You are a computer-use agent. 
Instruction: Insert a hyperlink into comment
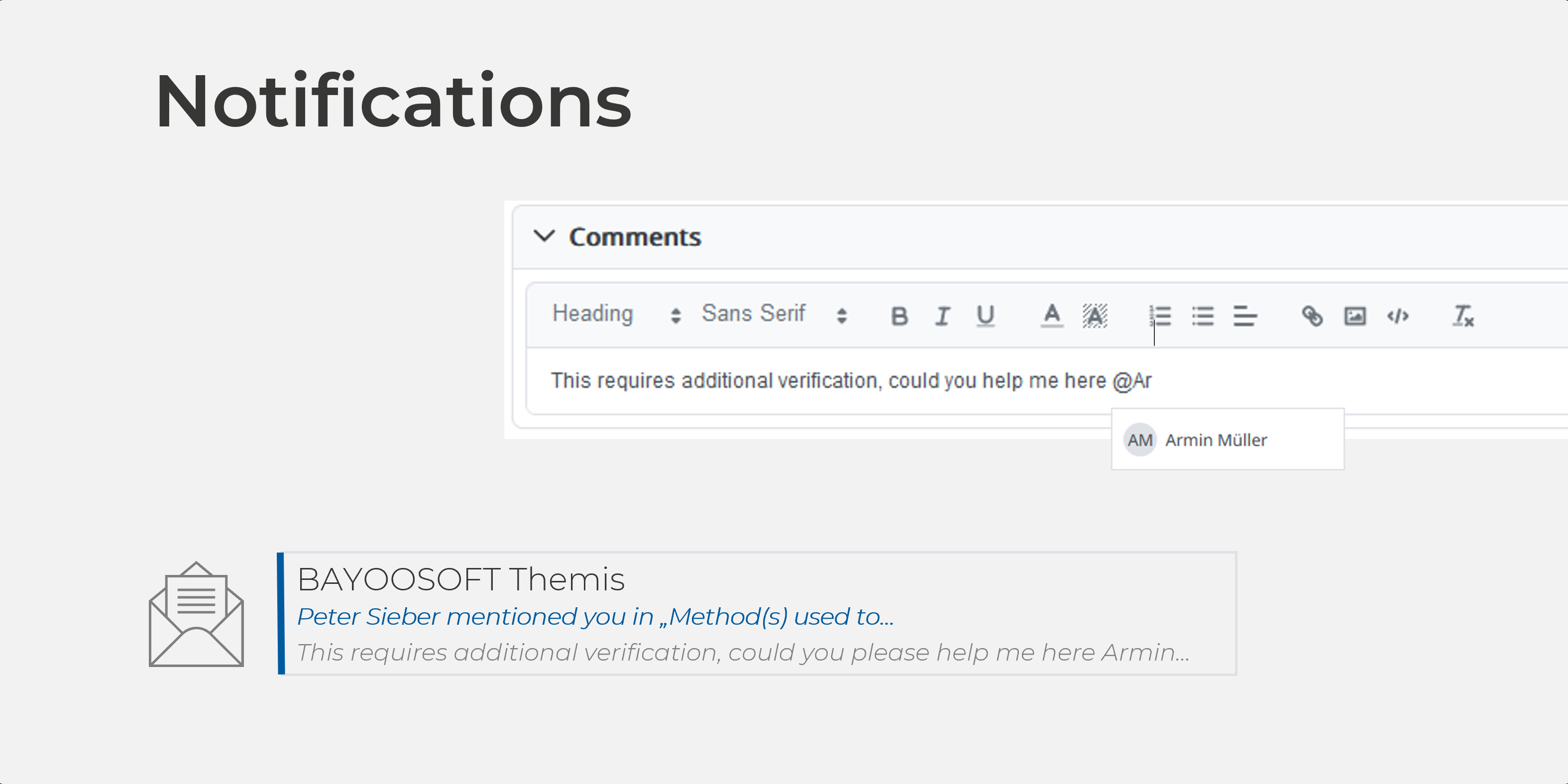[1312, 316]
